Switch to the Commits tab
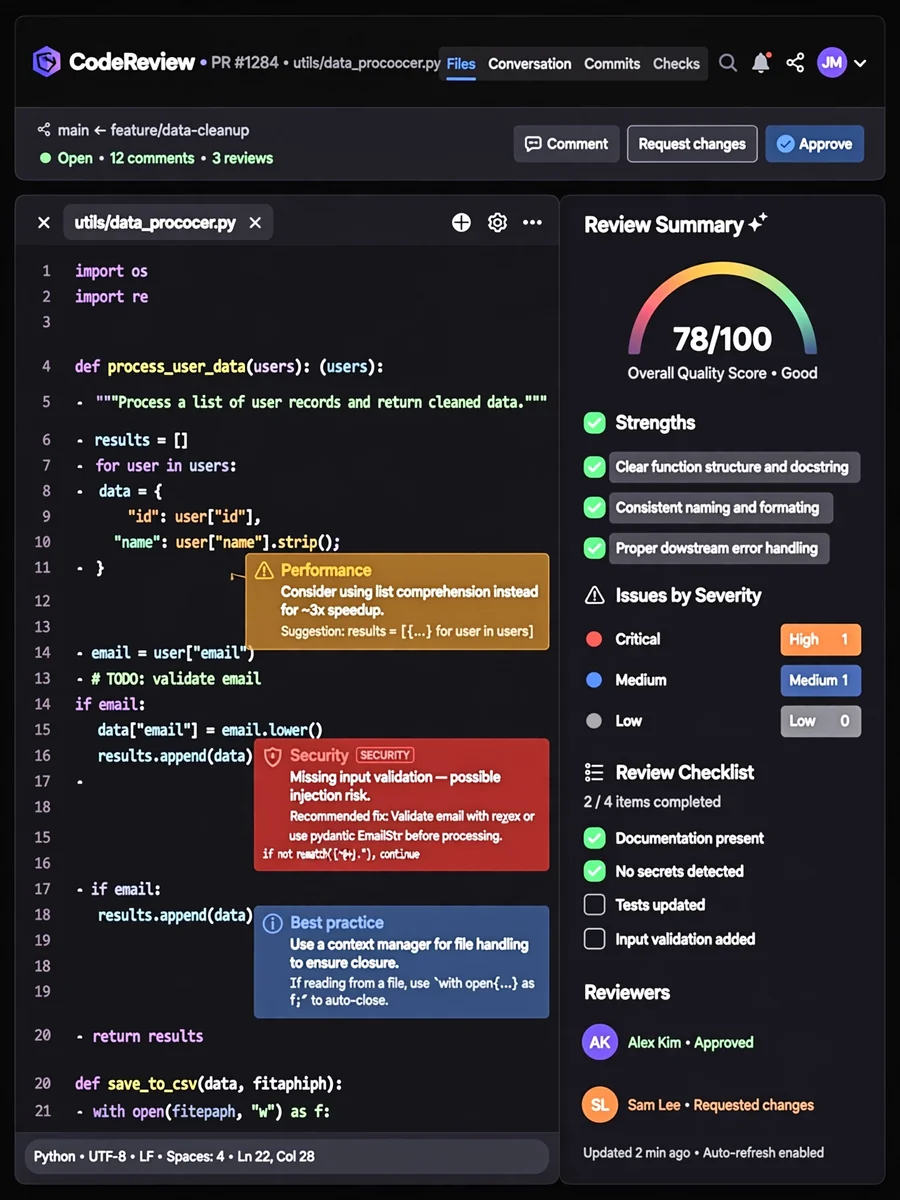Viewport: 900px width, 1200px height. point(612,63)
